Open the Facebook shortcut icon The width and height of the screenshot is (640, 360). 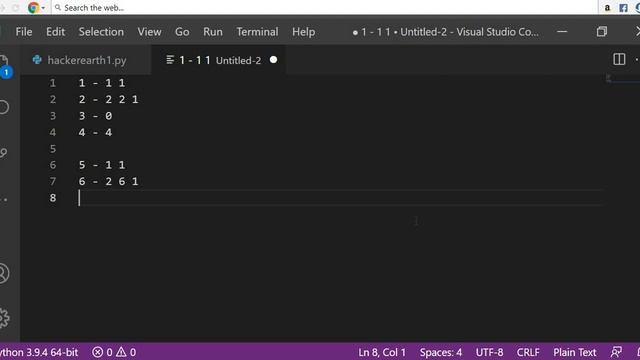coord(623,7)
